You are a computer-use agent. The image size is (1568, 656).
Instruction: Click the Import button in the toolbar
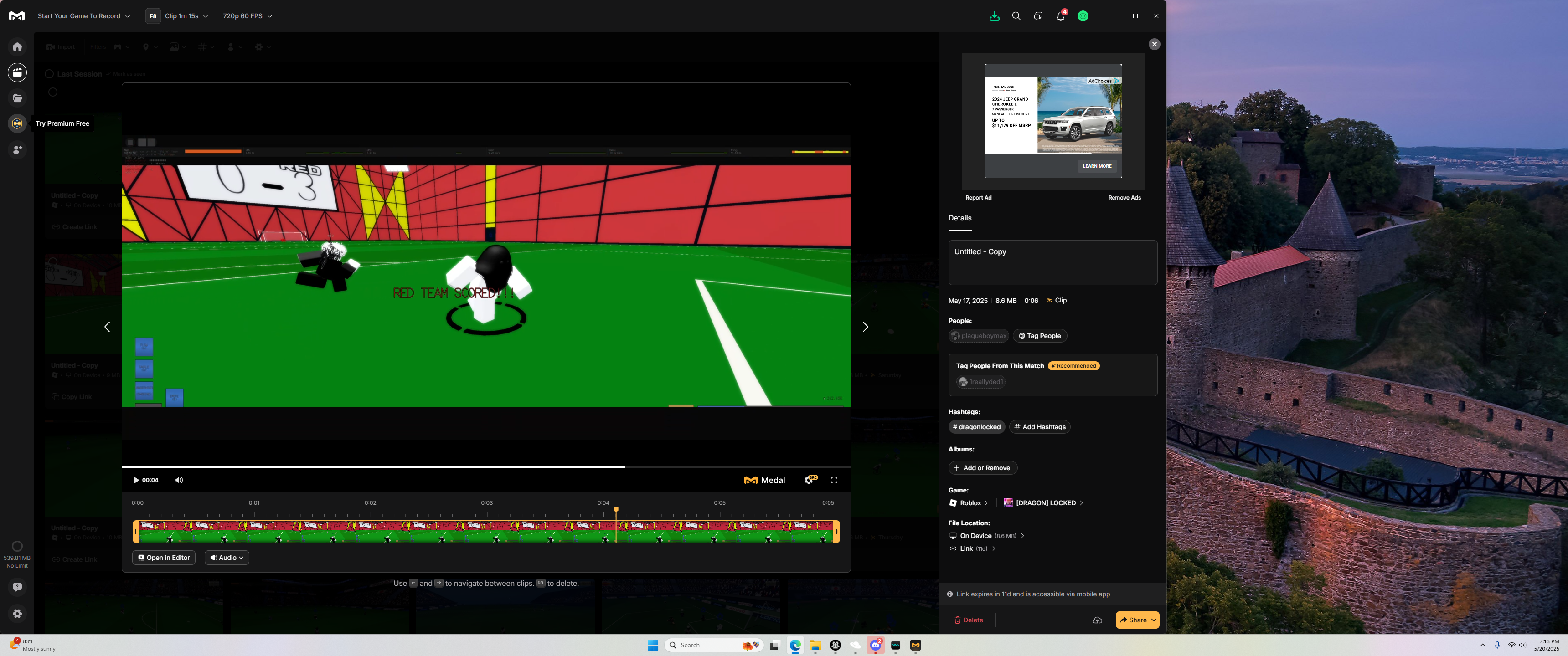61,47
